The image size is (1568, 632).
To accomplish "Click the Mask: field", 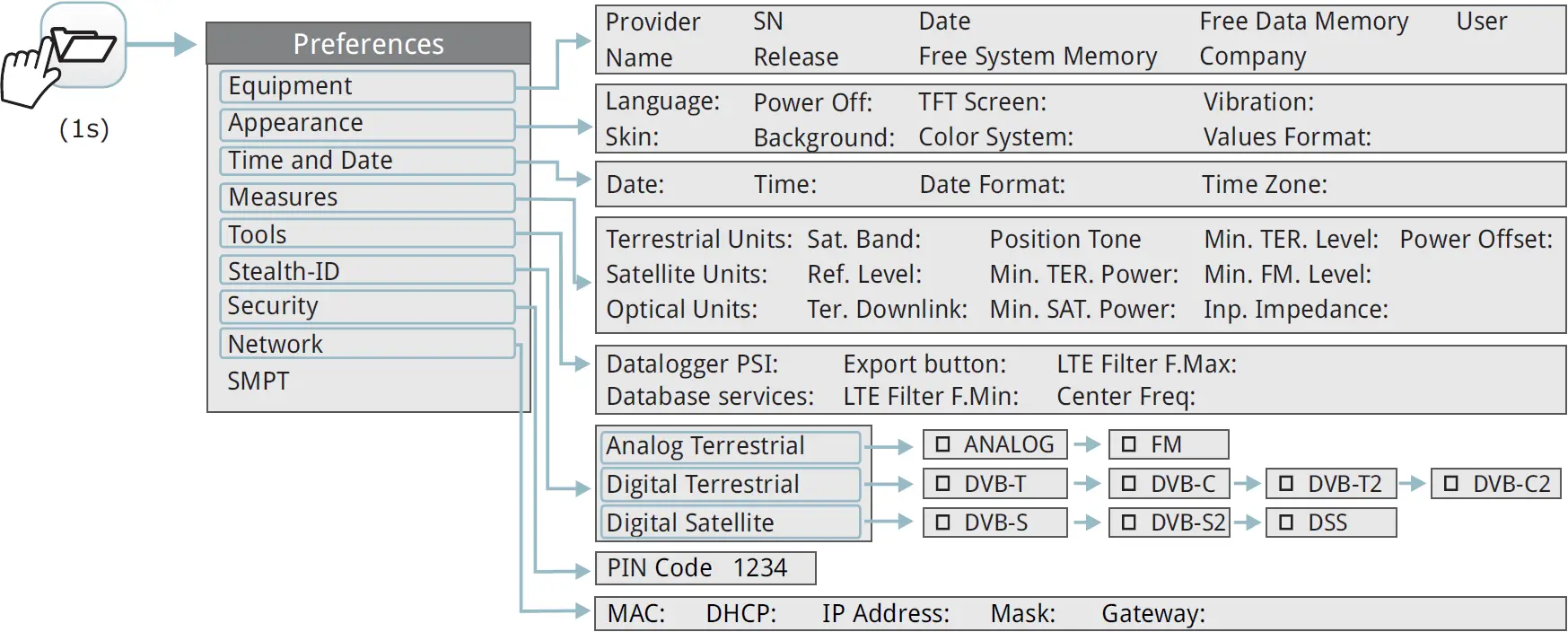I will [x=1023, y=614].
